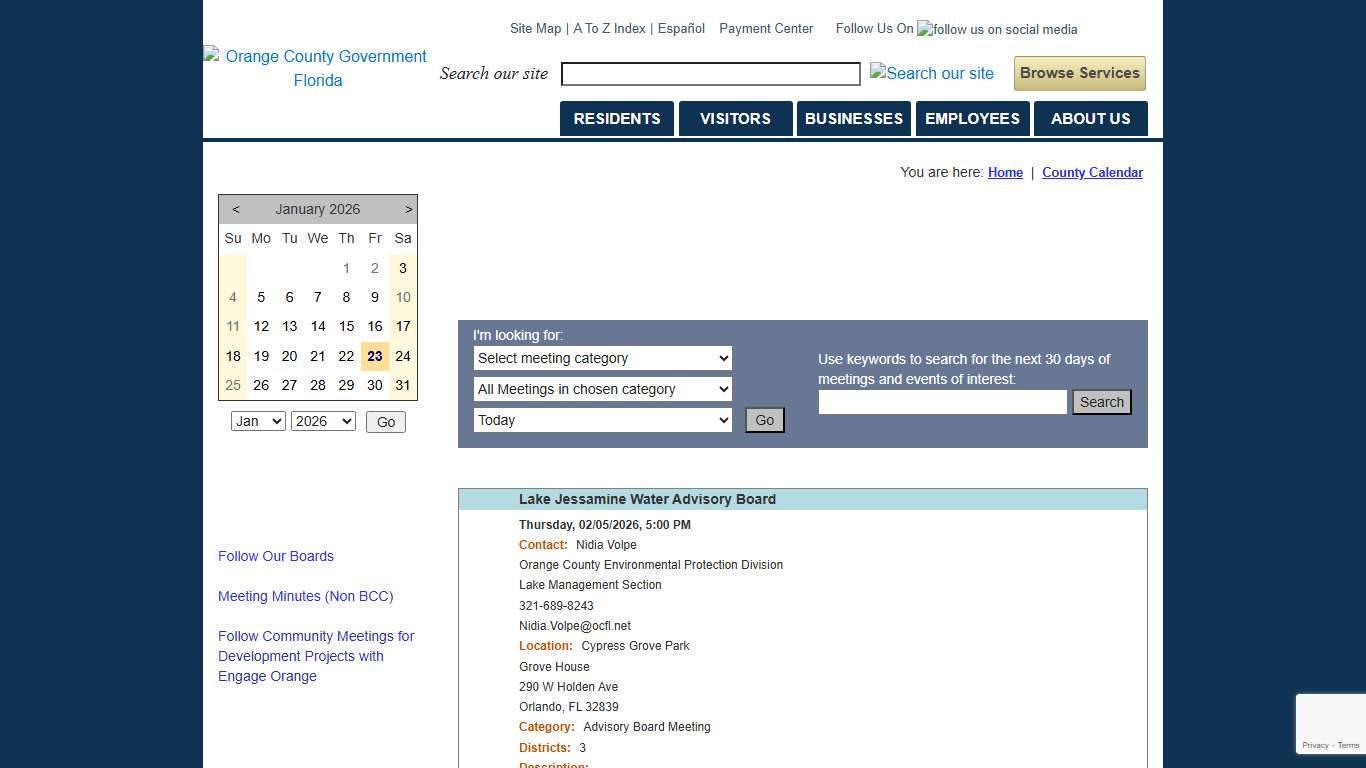Open the ABOUT US section
The height and width of the screenshot is (768, 1366).
coord(1091,118)
